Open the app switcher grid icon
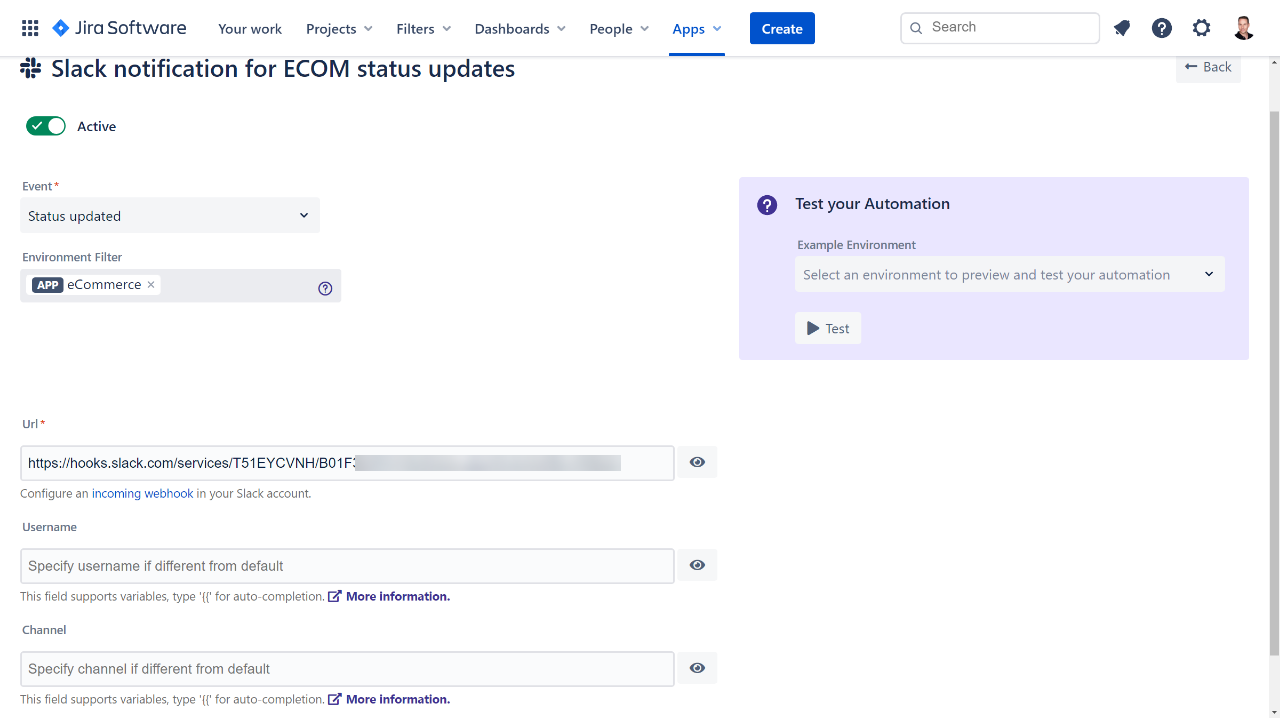 coord(30,28)
